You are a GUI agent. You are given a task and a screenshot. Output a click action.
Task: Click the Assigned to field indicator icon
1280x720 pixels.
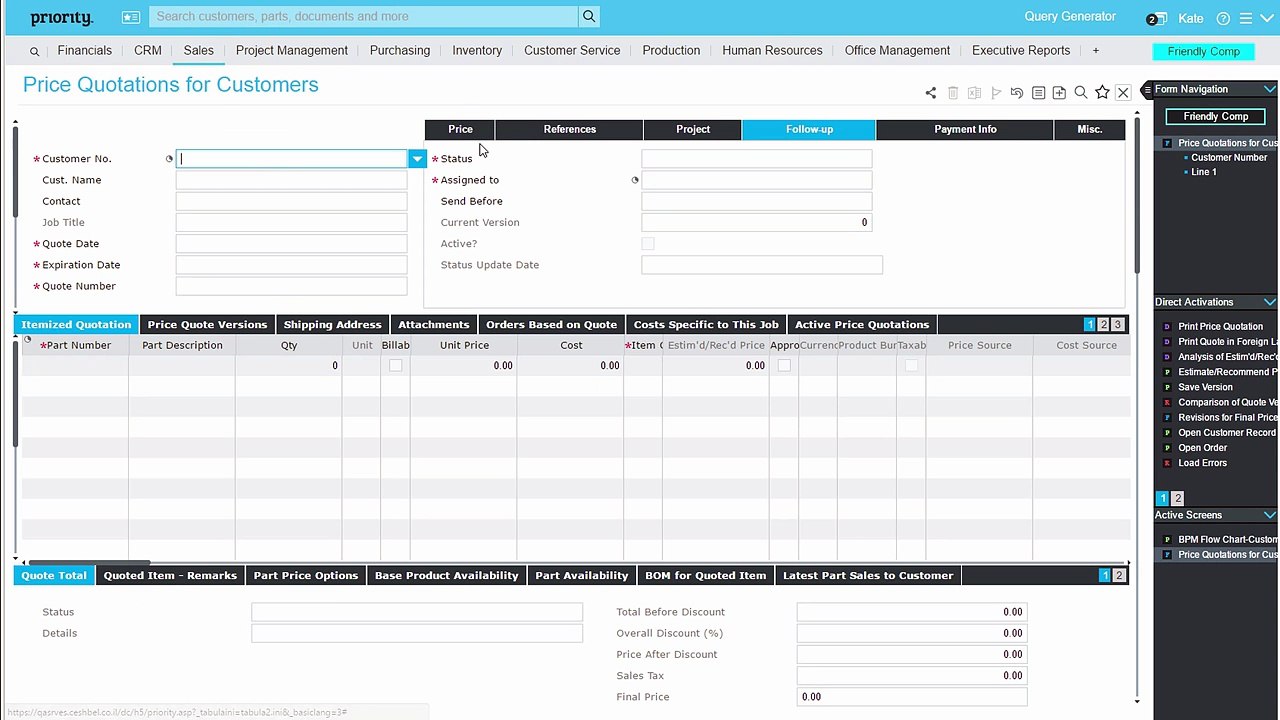(x=635, y=180)
